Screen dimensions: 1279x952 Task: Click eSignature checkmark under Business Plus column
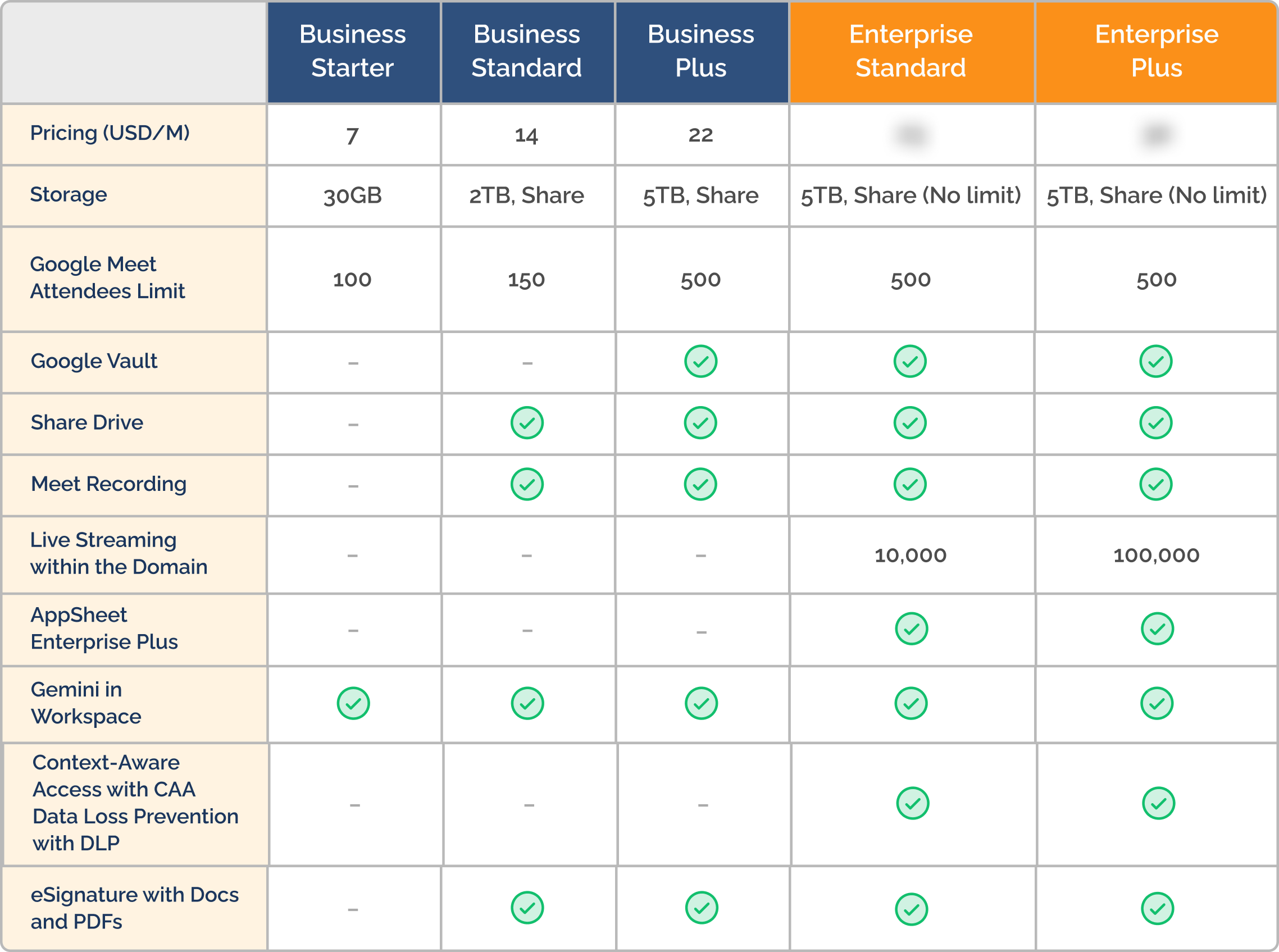pos(701,908)
